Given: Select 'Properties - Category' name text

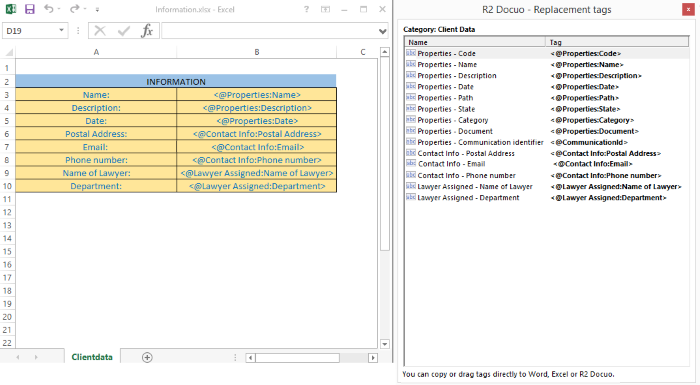Looking at the screenshot, I should tap(453, 120).
